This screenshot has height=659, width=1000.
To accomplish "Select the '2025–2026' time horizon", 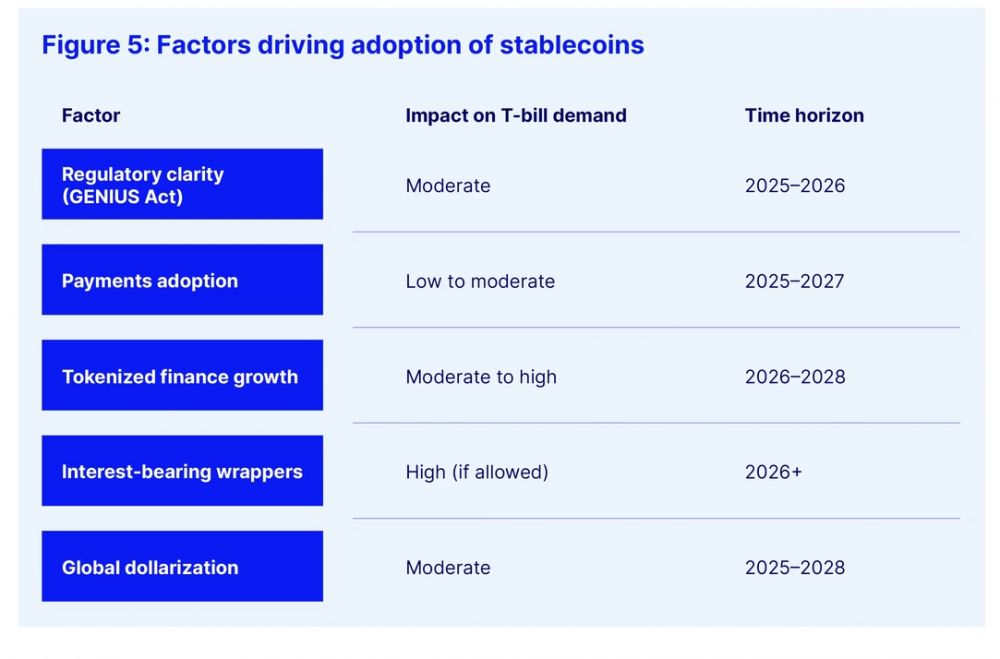I will pyautogui.click(x=795, y=186).
